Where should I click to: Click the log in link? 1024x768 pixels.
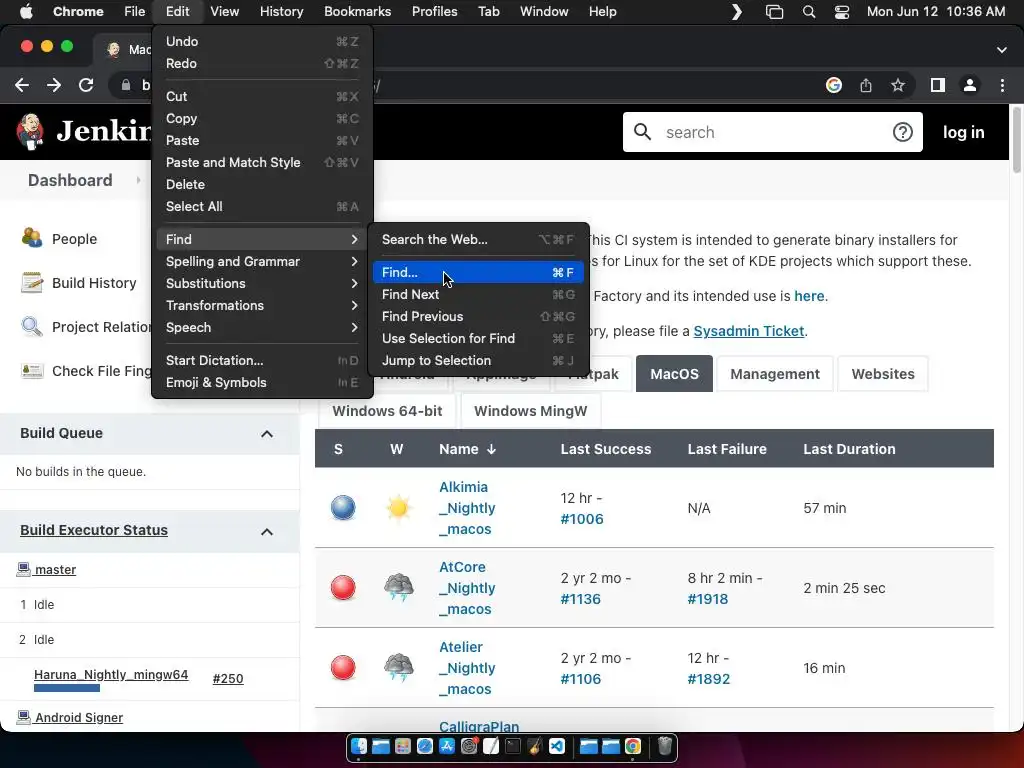point(963,132)
